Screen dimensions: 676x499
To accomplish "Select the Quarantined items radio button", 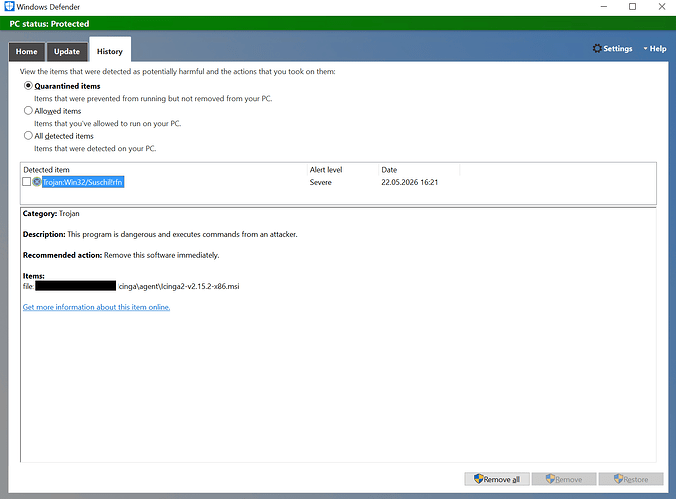I will (28, 86).
